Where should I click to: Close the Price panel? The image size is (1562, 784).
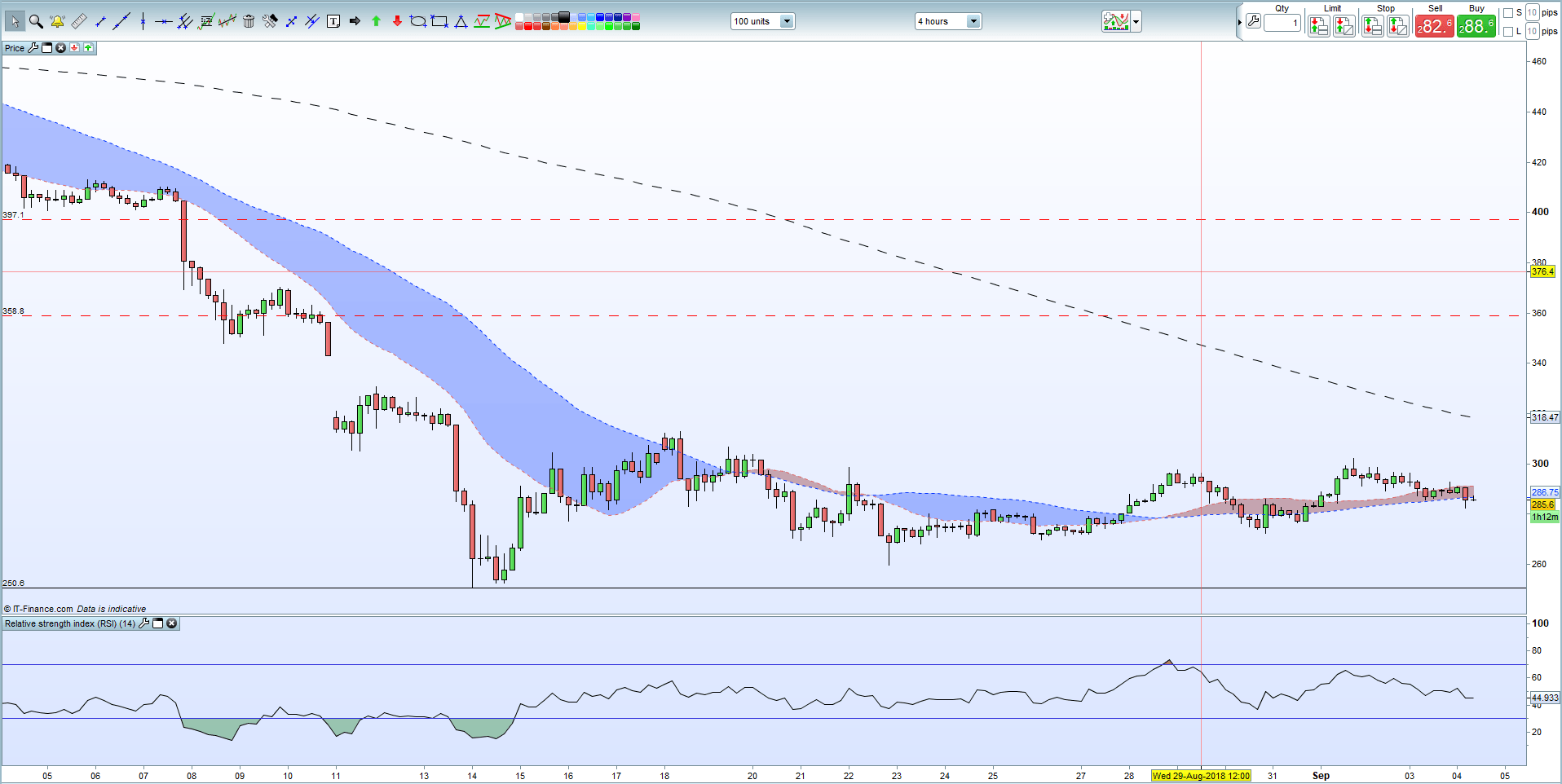pos(60,48)
